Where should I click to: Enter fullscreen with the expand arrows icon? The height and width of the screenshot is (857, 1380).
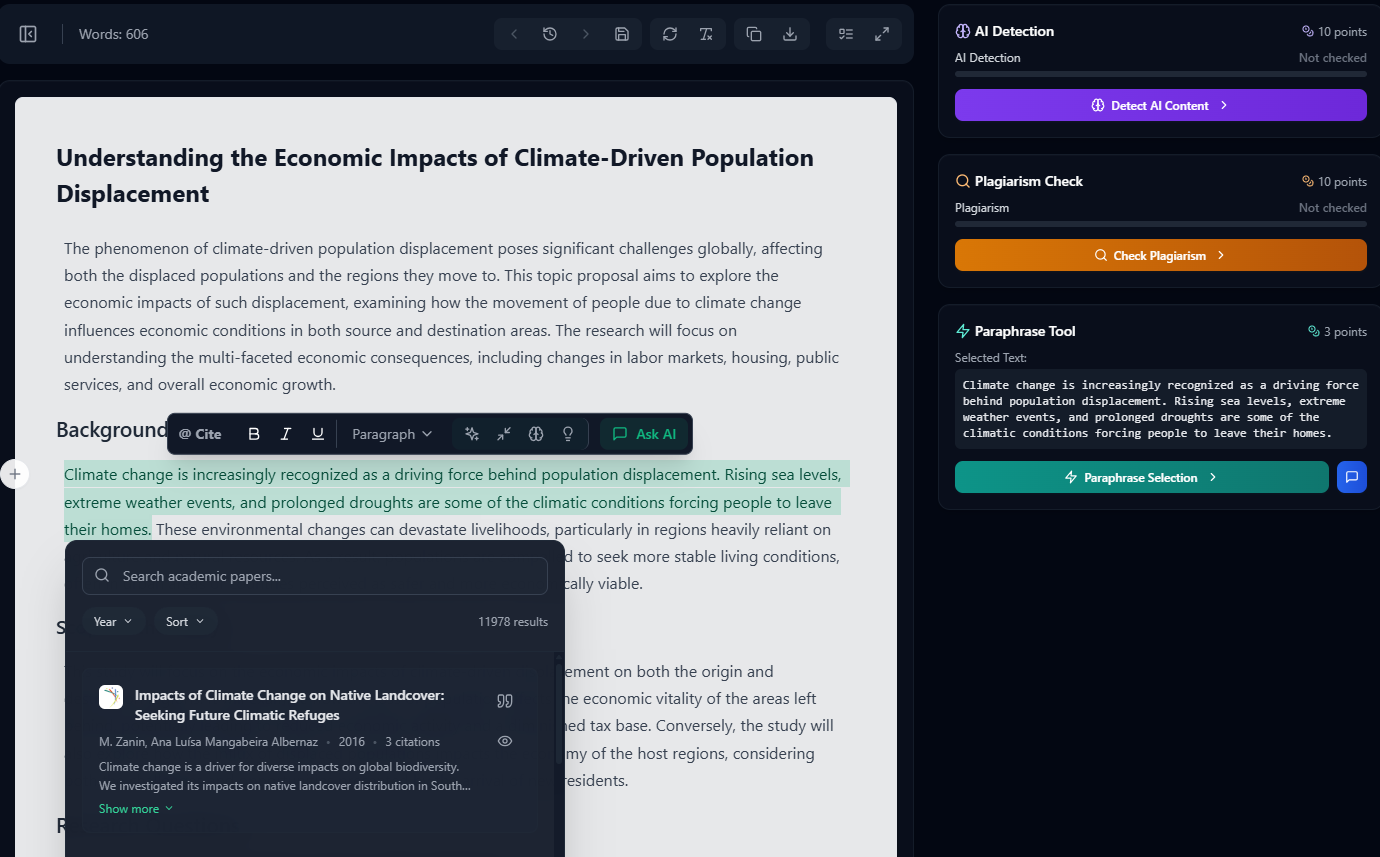(x=882, y=33)
